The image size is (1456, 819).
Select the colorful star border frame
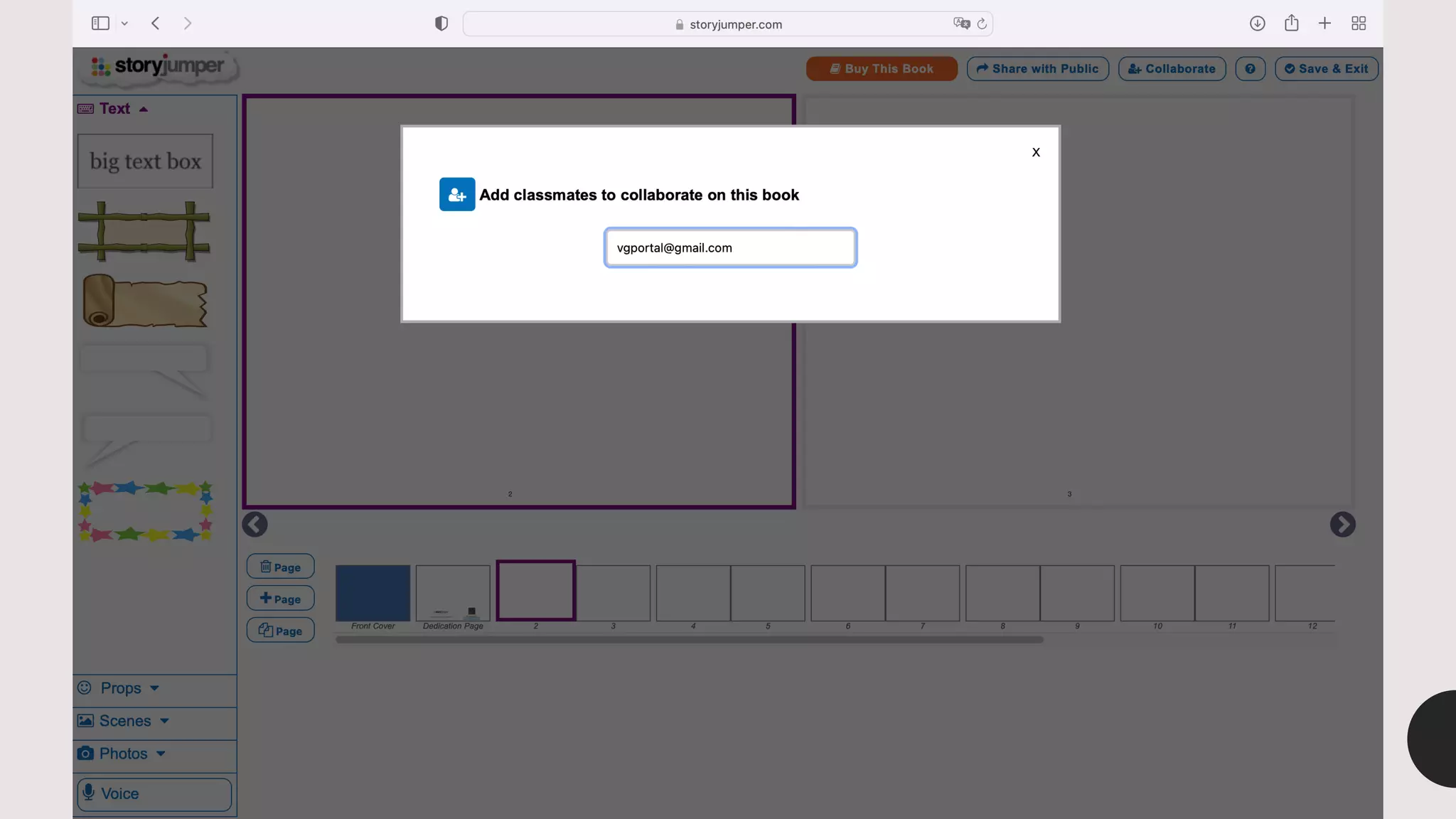[145, 511]
